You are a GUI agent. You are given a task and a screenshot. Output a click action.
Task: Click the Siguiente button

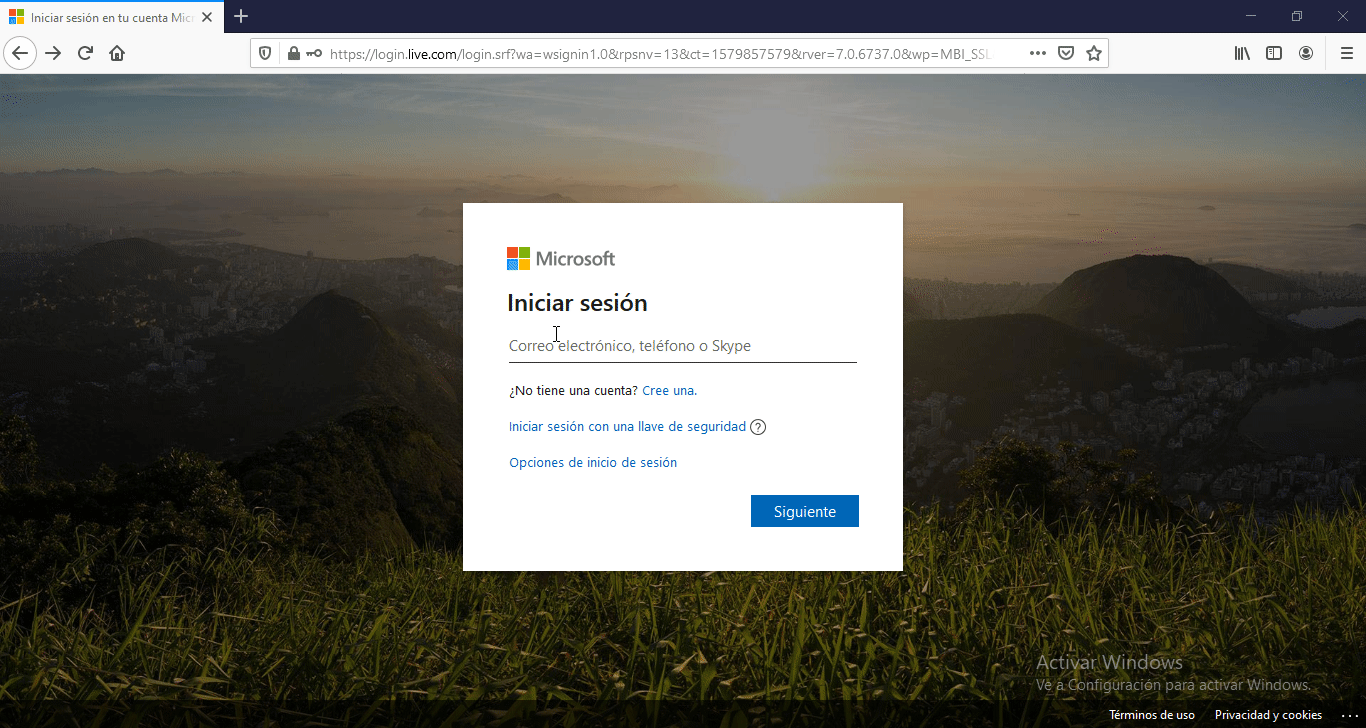(805, 511)
